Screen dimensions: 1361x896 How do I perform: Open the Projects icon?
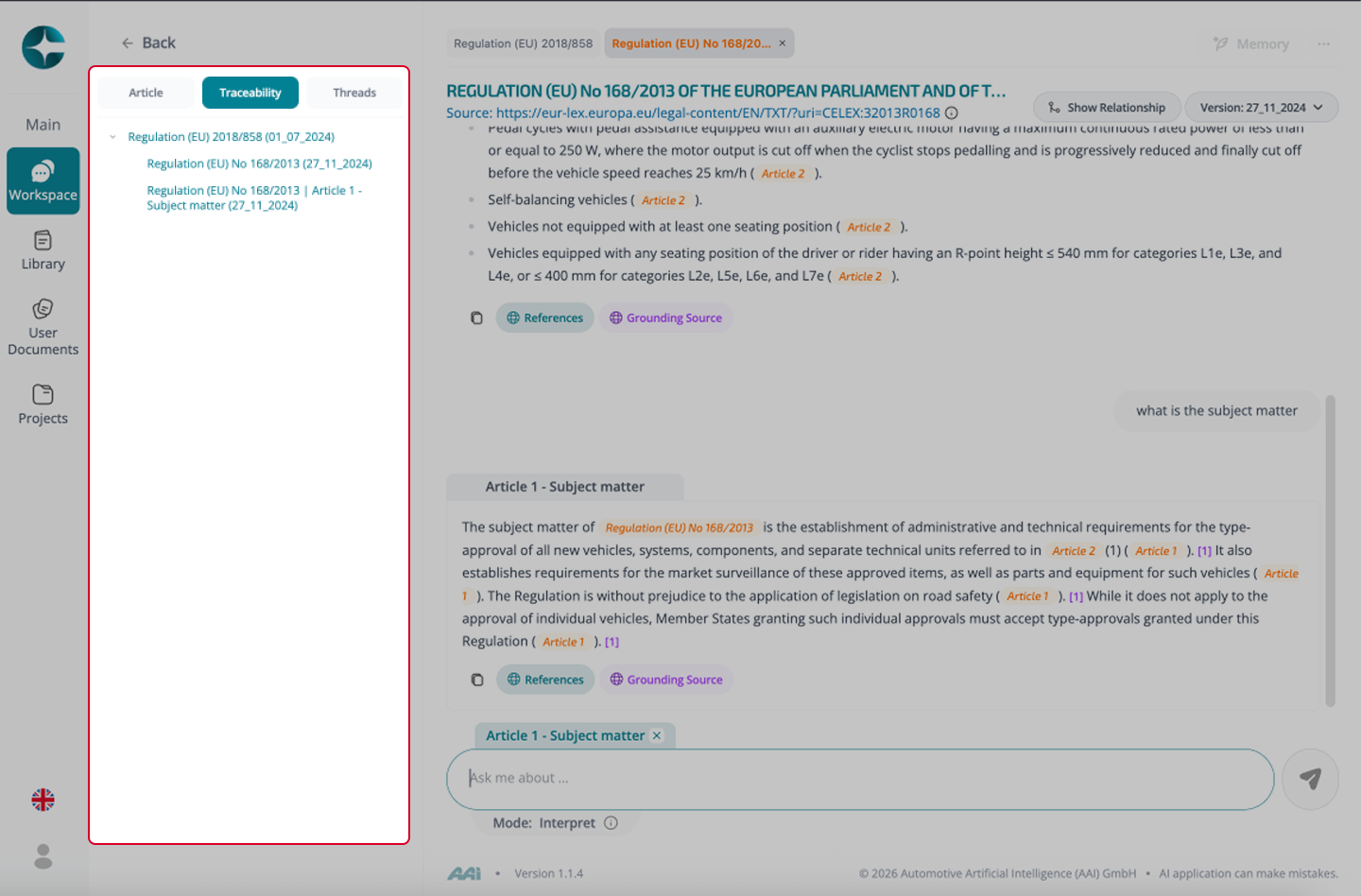coord(43,405)
